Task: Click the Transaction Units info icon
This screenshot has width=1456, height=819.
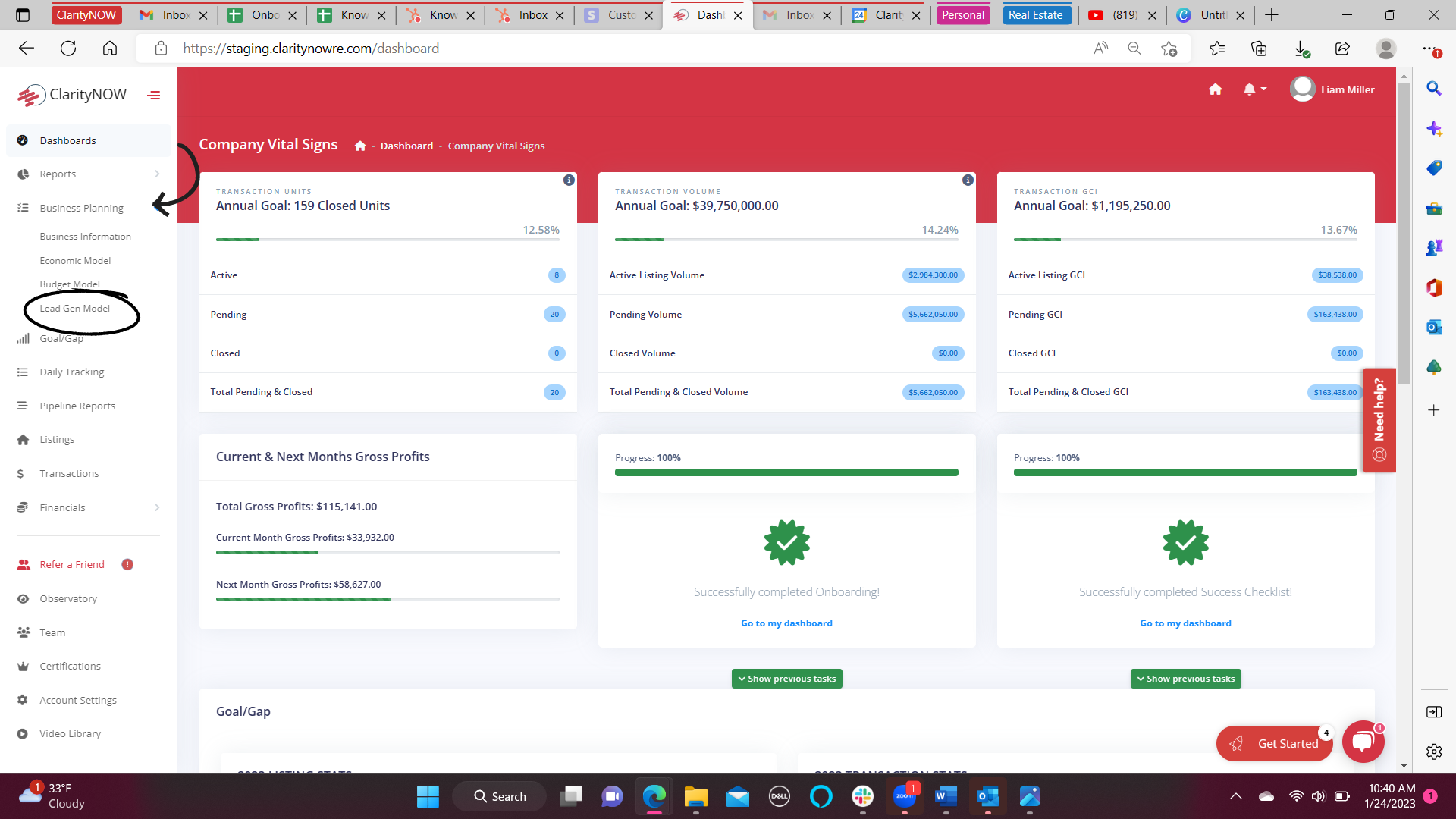Action: click(x=568, y=180)
